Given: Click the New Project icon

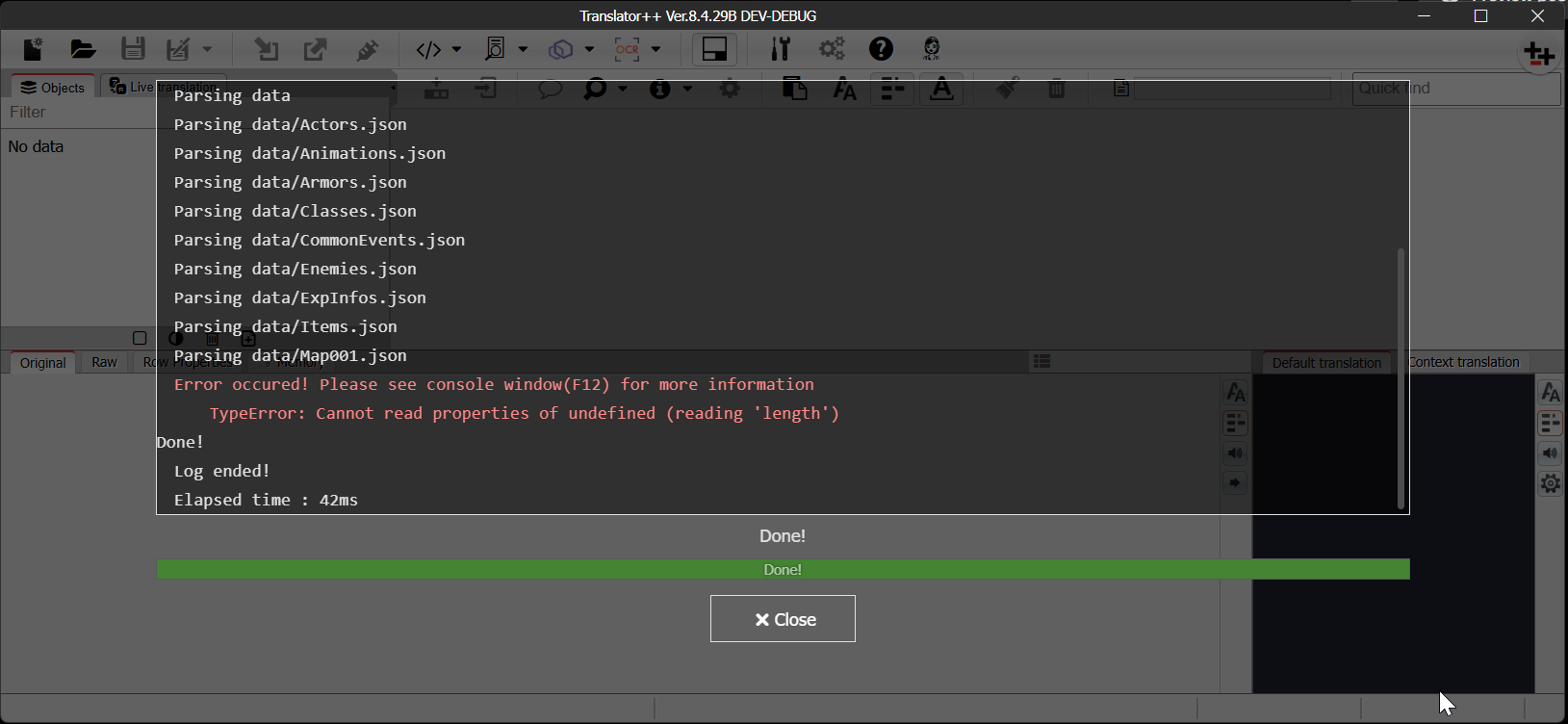Looking at the screenshot, I should point(34,49).
